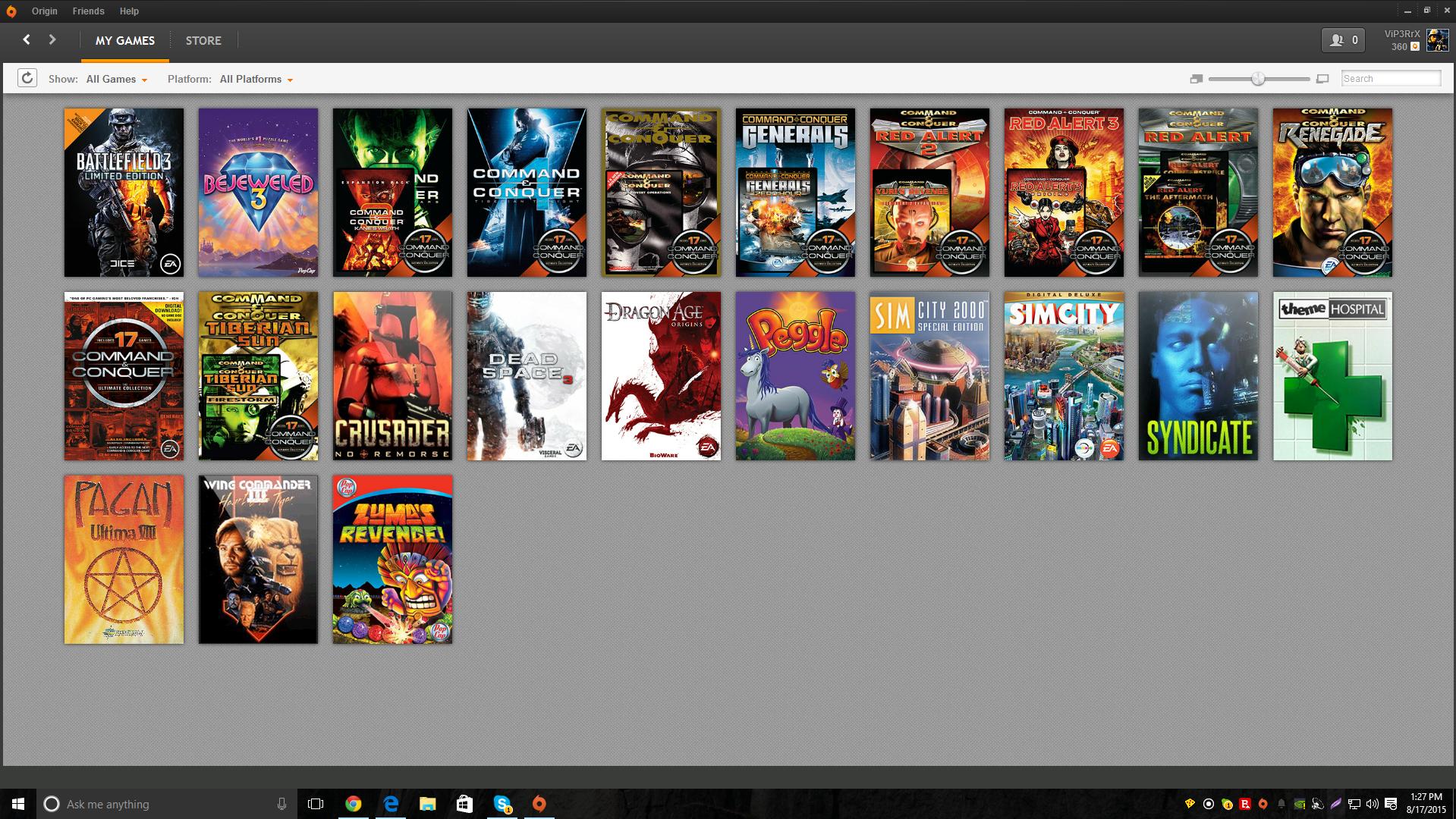Select the Battlefield 3 Limited Edition tile
Viewport: 1456px width, 819px height.
124,193
